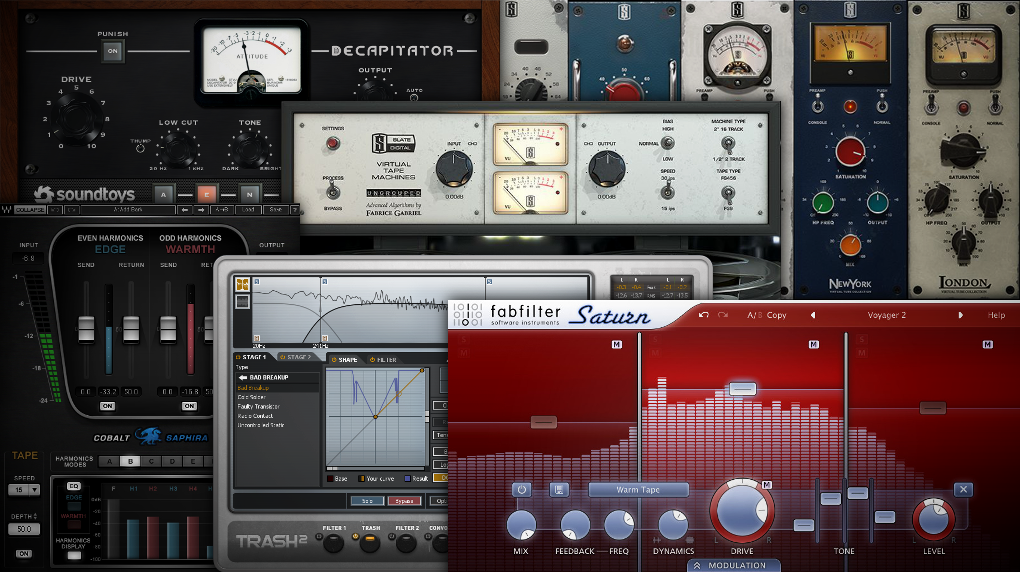Viewport: 1020px width, 572px height.
Task: Open the Filter tab in Trash 2
Action: click(x=383, y=360)
